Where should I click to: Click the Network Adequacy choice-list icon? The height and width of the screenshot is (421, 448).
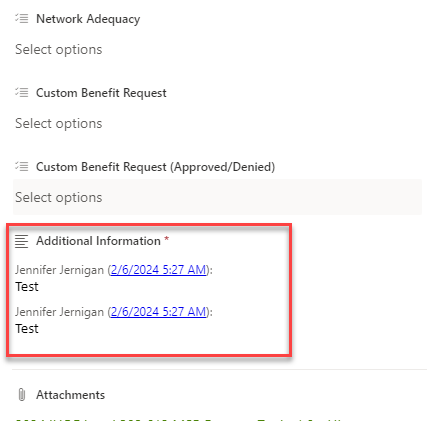22,18
